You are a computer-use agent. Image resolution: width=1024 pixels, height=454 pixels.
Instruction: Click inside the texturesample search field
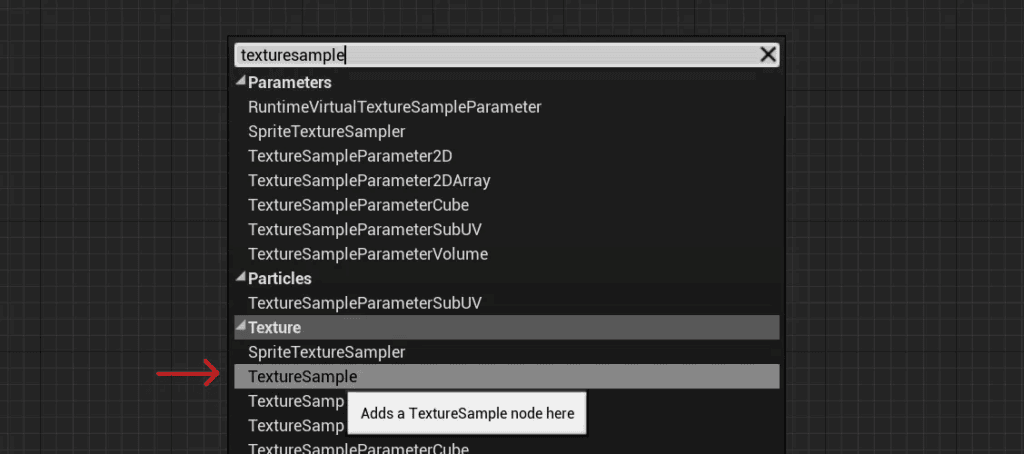click(496, 55)
